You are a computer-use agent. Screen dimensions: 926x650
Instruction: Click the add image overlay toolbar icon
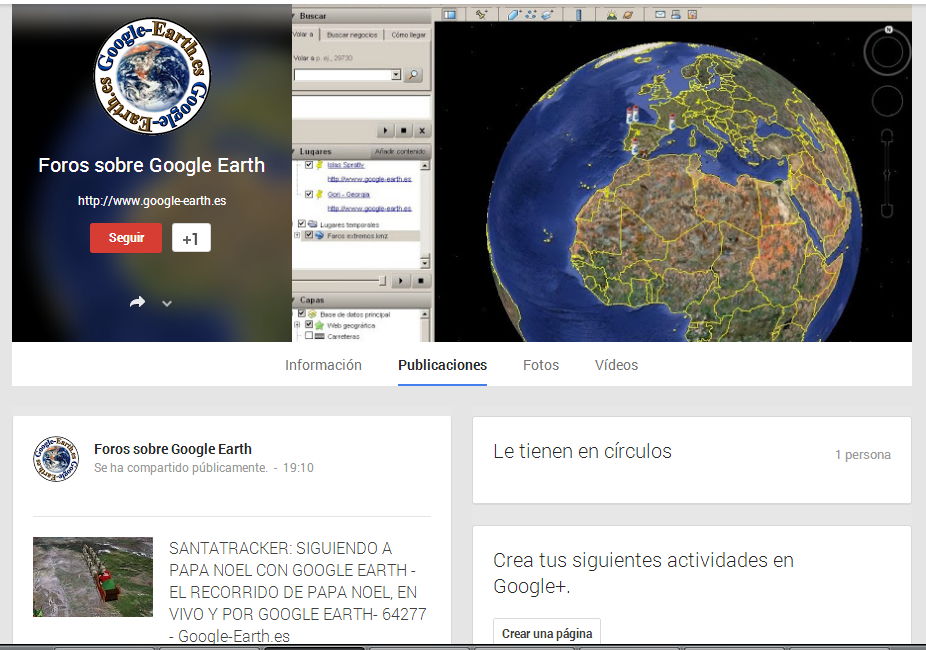pos(547,15)
